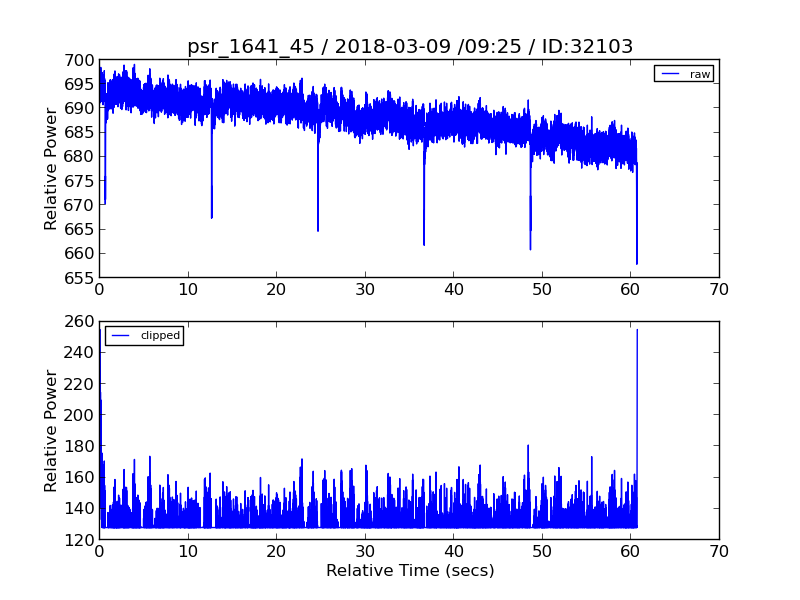Image resolution: width=800 pixels, height=600 pixels.
Task: Click the 160 tick on the clipped plot
Action: click(x=79, y=477)
